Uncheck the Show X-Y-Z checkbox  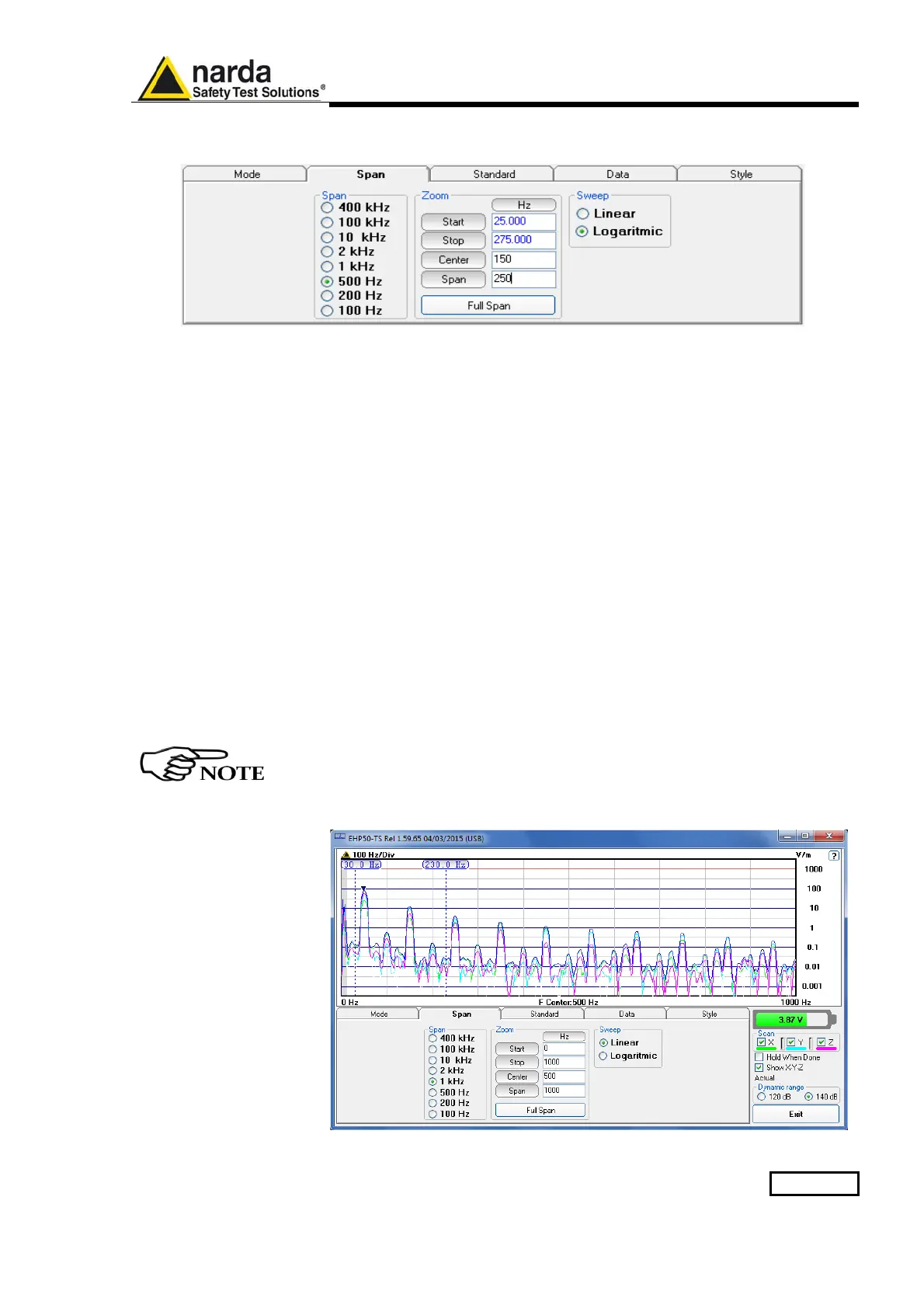(x=759, y=1068)
